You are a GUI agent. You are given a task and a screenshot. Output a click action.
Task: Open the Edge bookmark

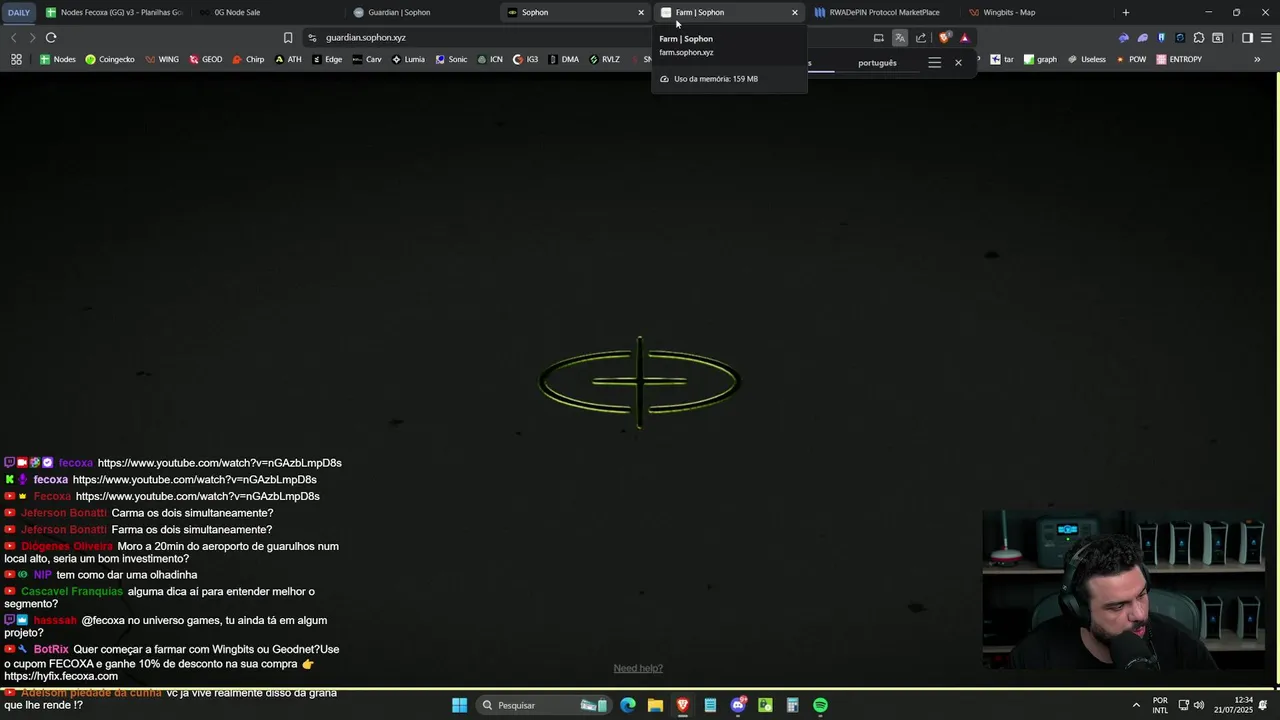click(327, 59)
